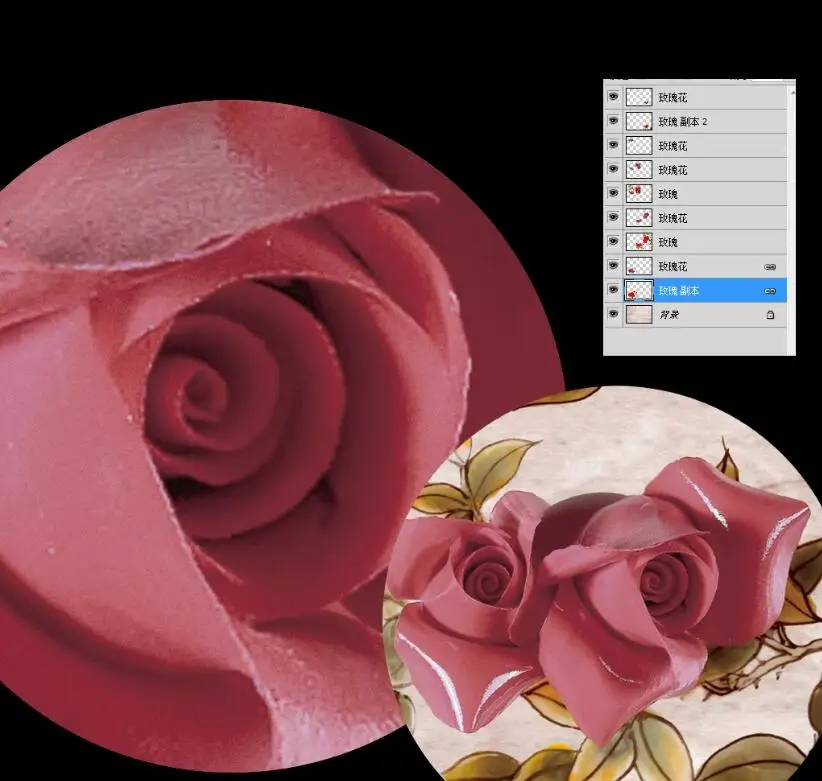The width and height of the screenshot is (822, 781).
Task: Hide the linked 玫瑰花 layer above 玫瑰 副本
Action: (613, 266)
